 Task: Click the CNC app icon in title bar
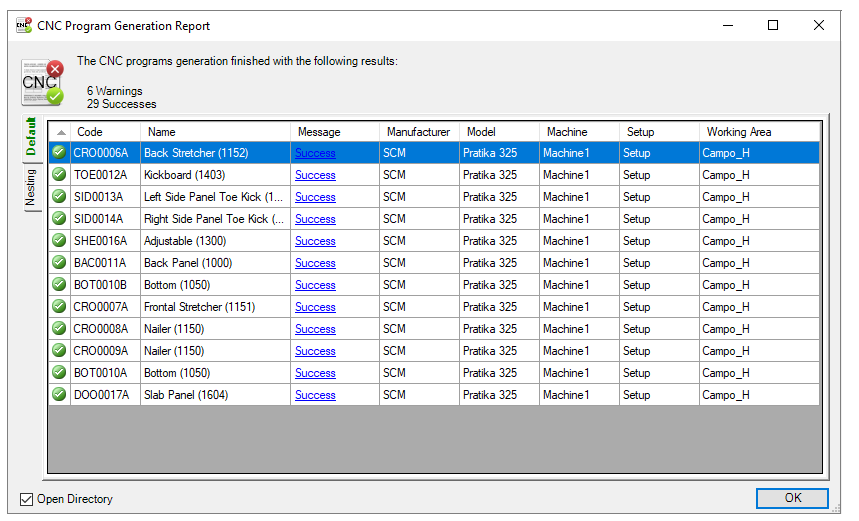click(24, 26)
